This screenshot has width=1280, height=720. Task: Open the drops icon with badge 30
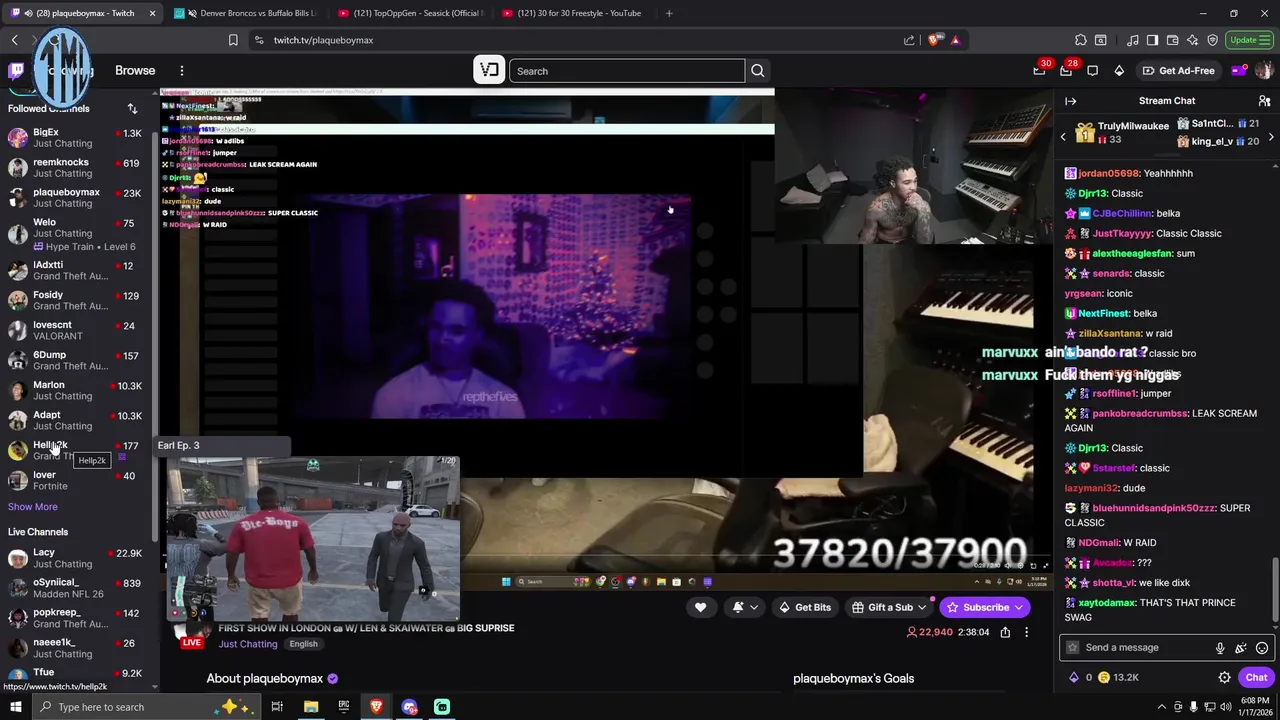coord(1040,71)
